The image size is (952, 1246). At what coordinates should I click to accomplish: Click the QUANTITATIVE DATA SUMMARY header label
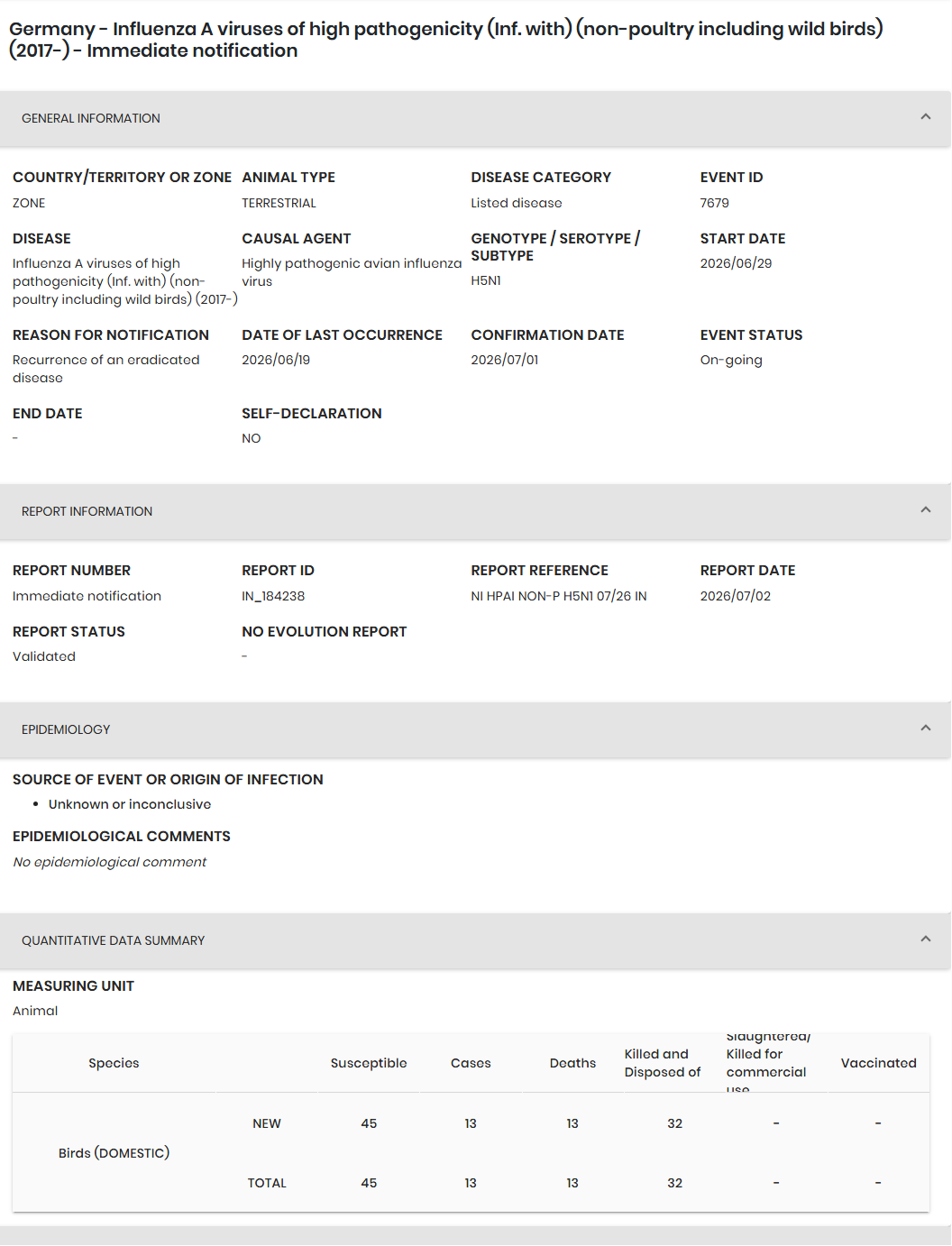pyautogui.click(x=114, y=940)
